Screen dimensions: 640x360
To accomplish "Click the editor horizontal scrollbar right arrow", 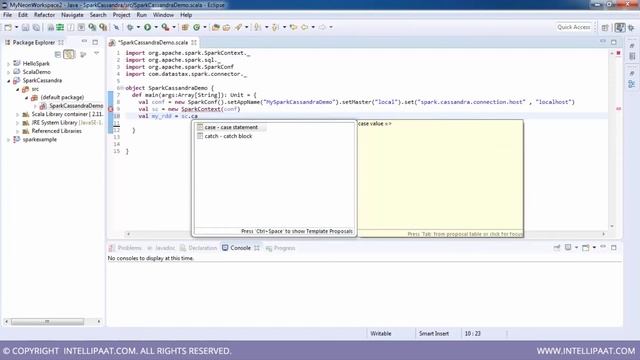I will click(x=604, y=234).
